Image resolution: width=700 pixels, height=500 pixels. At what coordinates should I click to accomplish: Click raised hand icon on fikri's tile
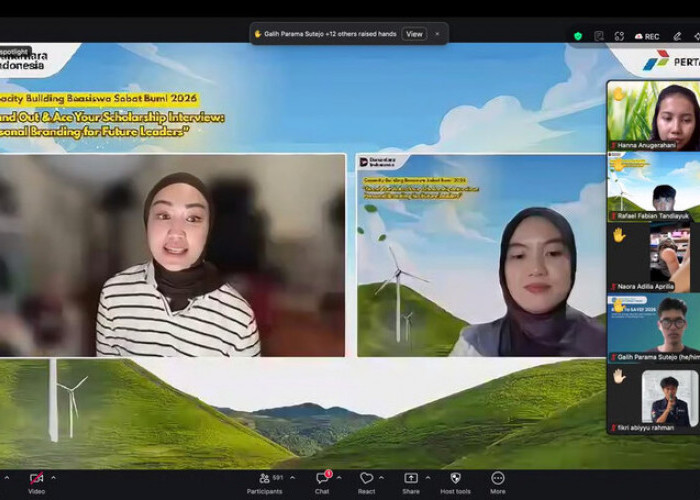619,376
